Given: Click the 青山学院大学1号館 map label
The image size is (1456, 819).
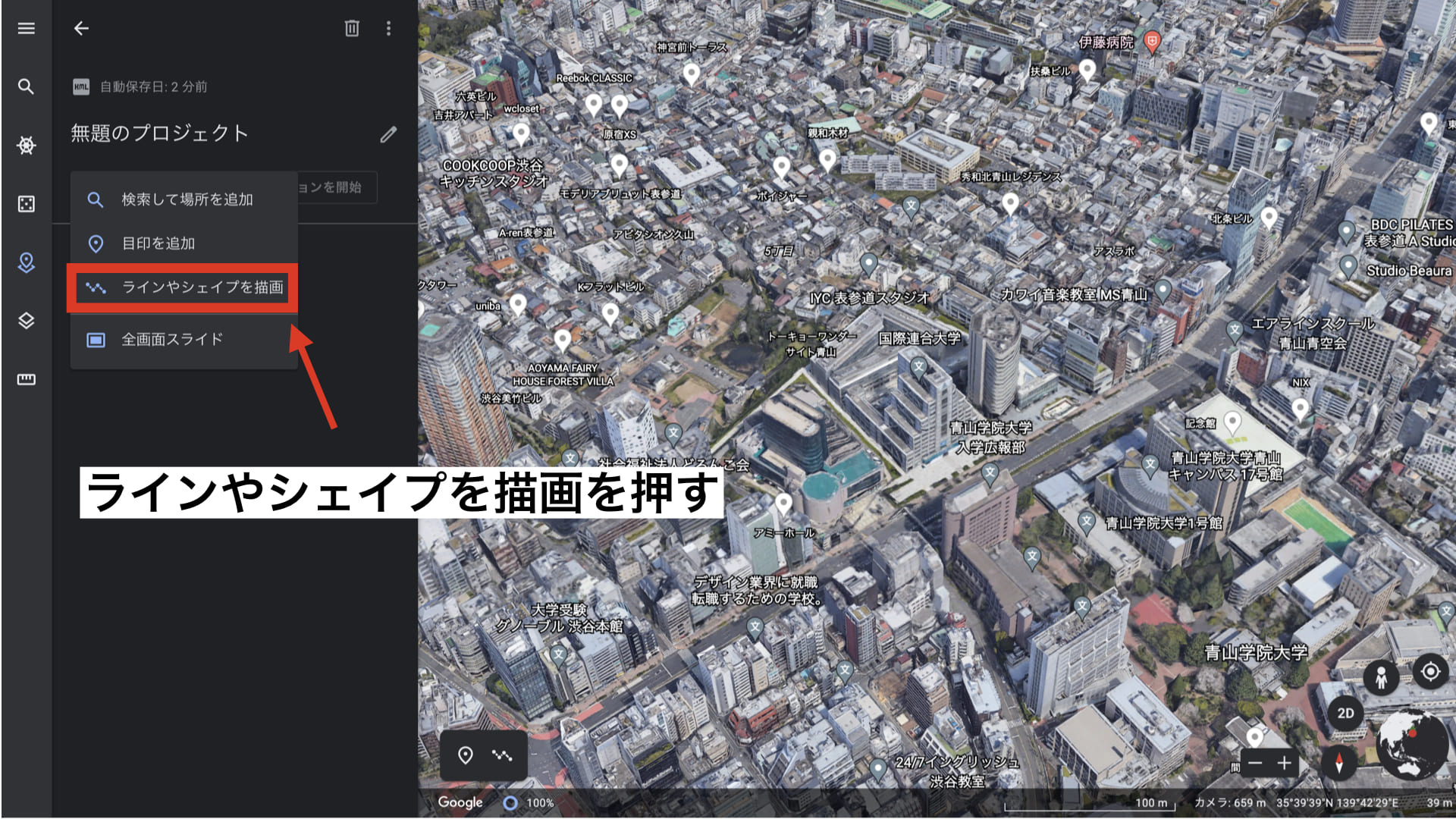Looking at the screenshot, I should click(x=1163, y=523).
